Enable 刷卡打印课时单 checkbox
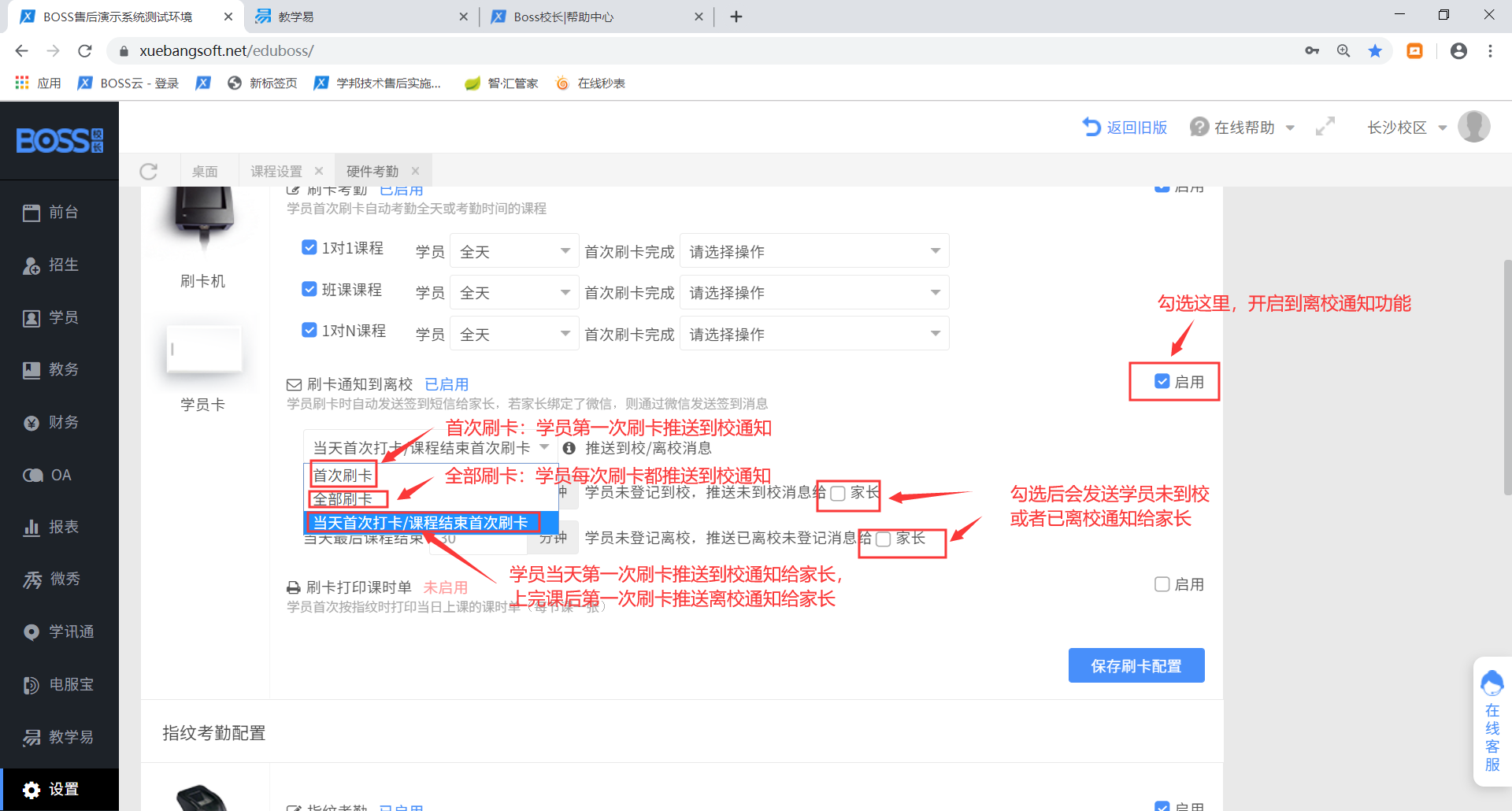The width and height of the screenshot is (1512, 811). coord(1162,584)
